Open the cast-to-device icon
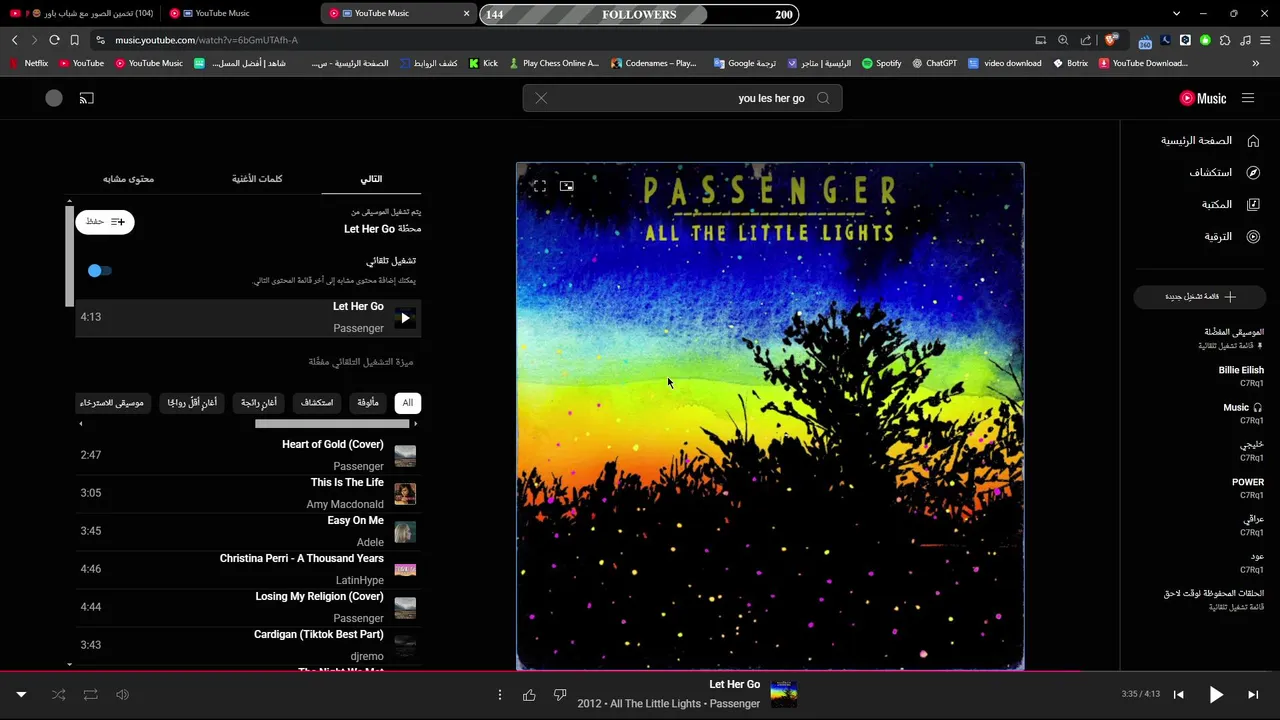Image resolution: width=1280 pixels, height=720 pixels. [87, 98]
